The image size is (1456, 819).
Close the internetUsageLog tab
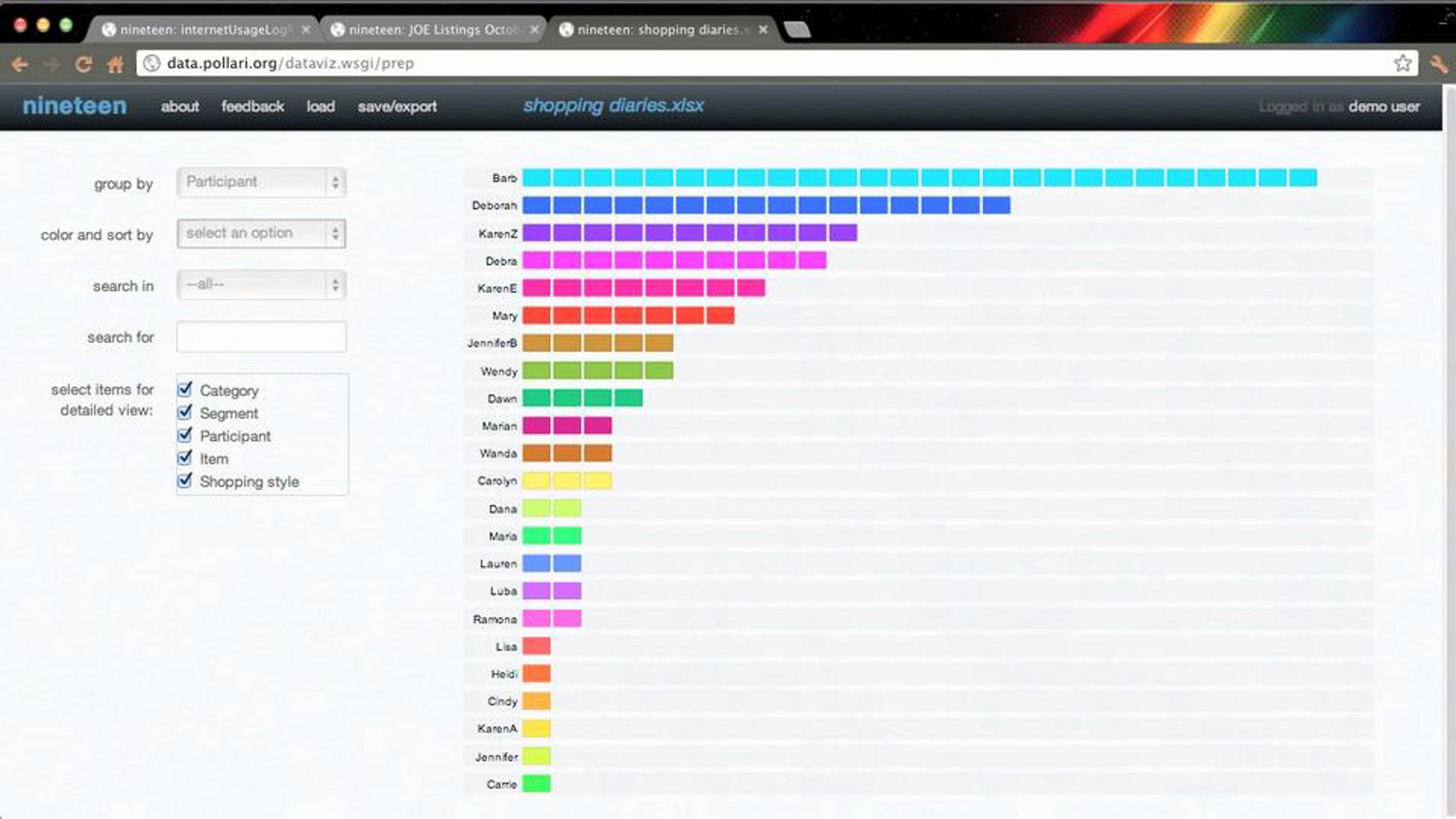(x=306, y=29)
